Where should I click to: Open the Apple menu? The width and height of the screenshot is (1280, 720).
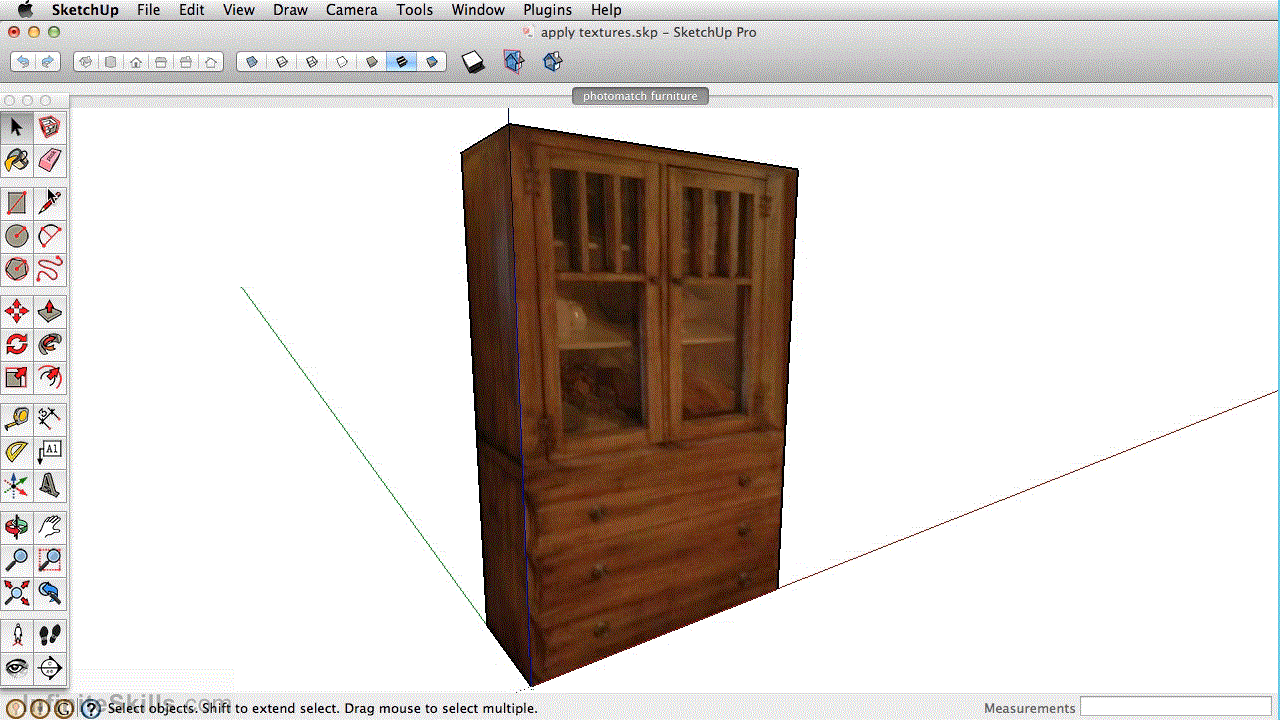point(25,10)
